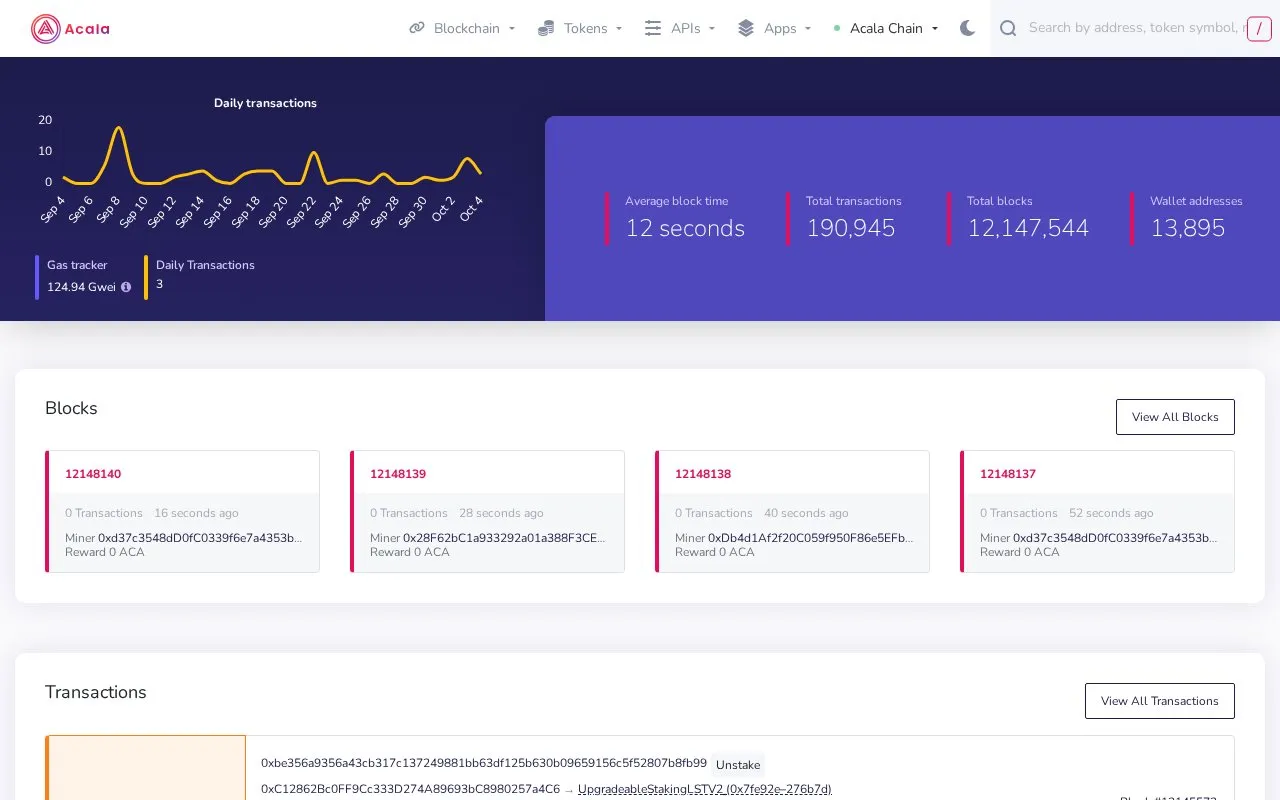Click the Daily Transactions legend label
Viewport: 1280px width, 800px height.
[x=205, y=265]
